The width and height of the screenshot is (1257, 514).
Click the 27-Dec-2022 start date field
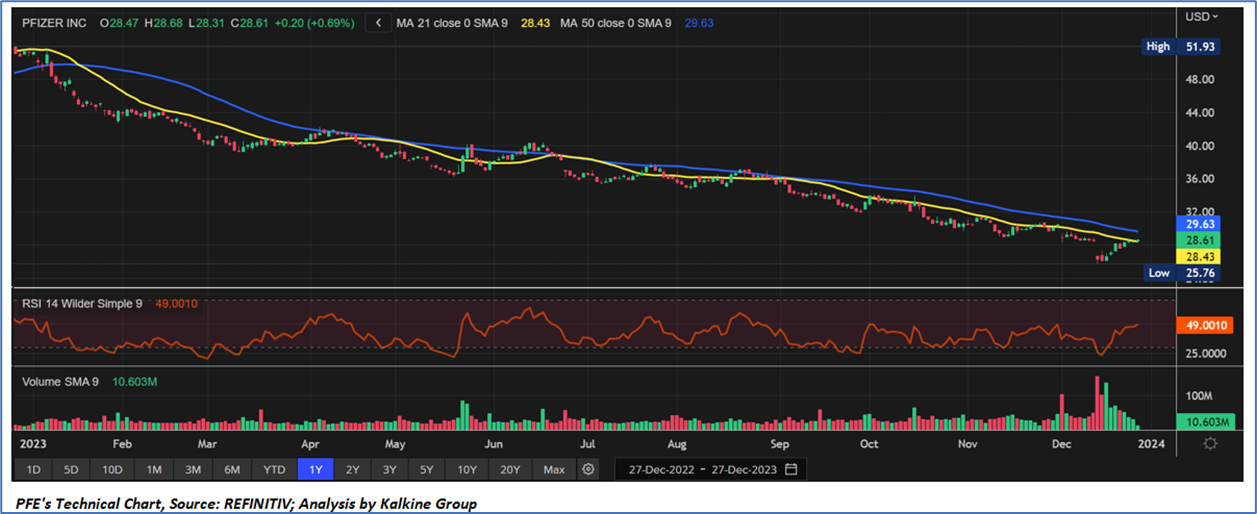[x=662, y=469]
